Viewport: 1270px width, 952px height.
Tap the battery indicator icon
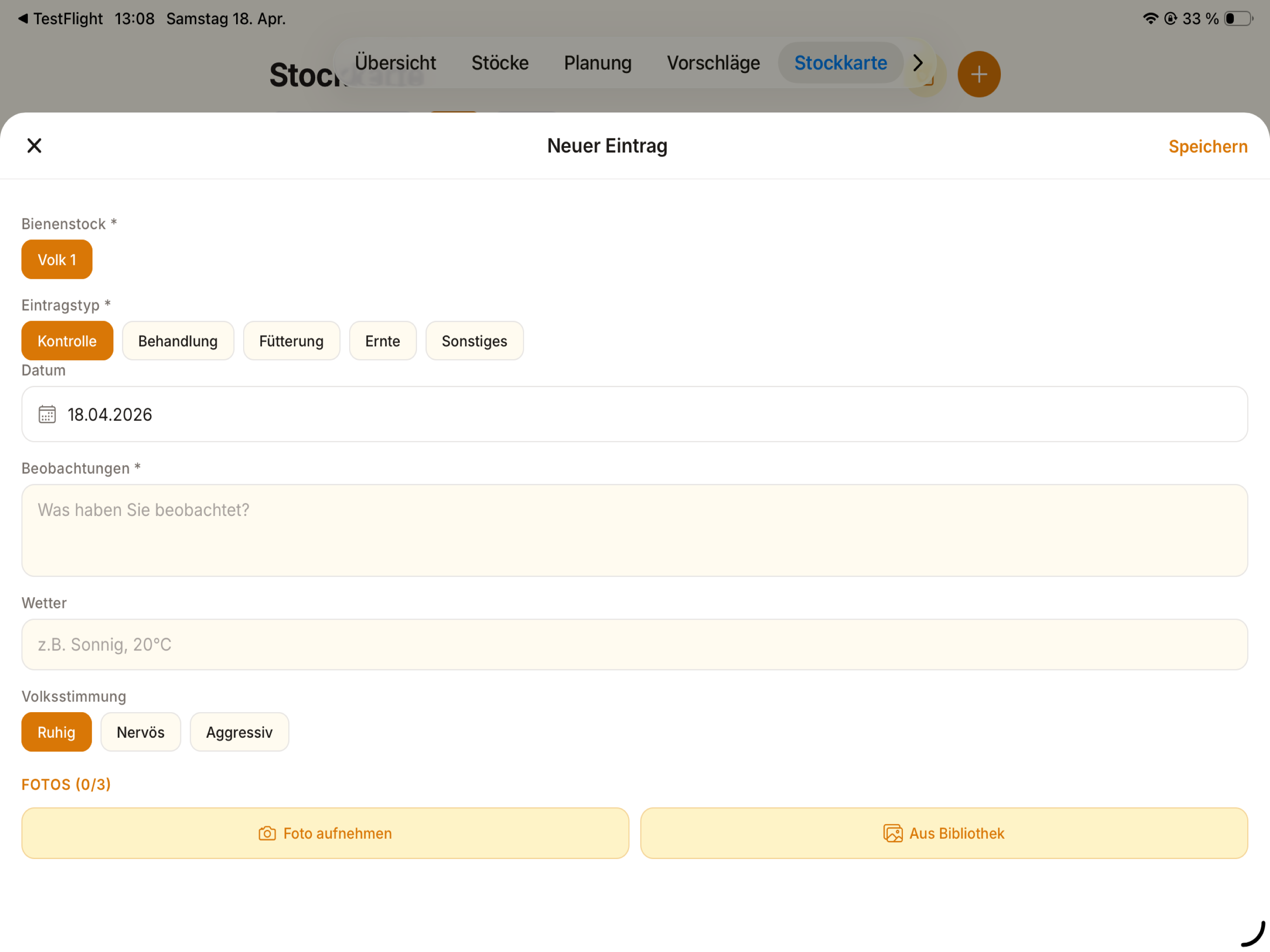1238,19
